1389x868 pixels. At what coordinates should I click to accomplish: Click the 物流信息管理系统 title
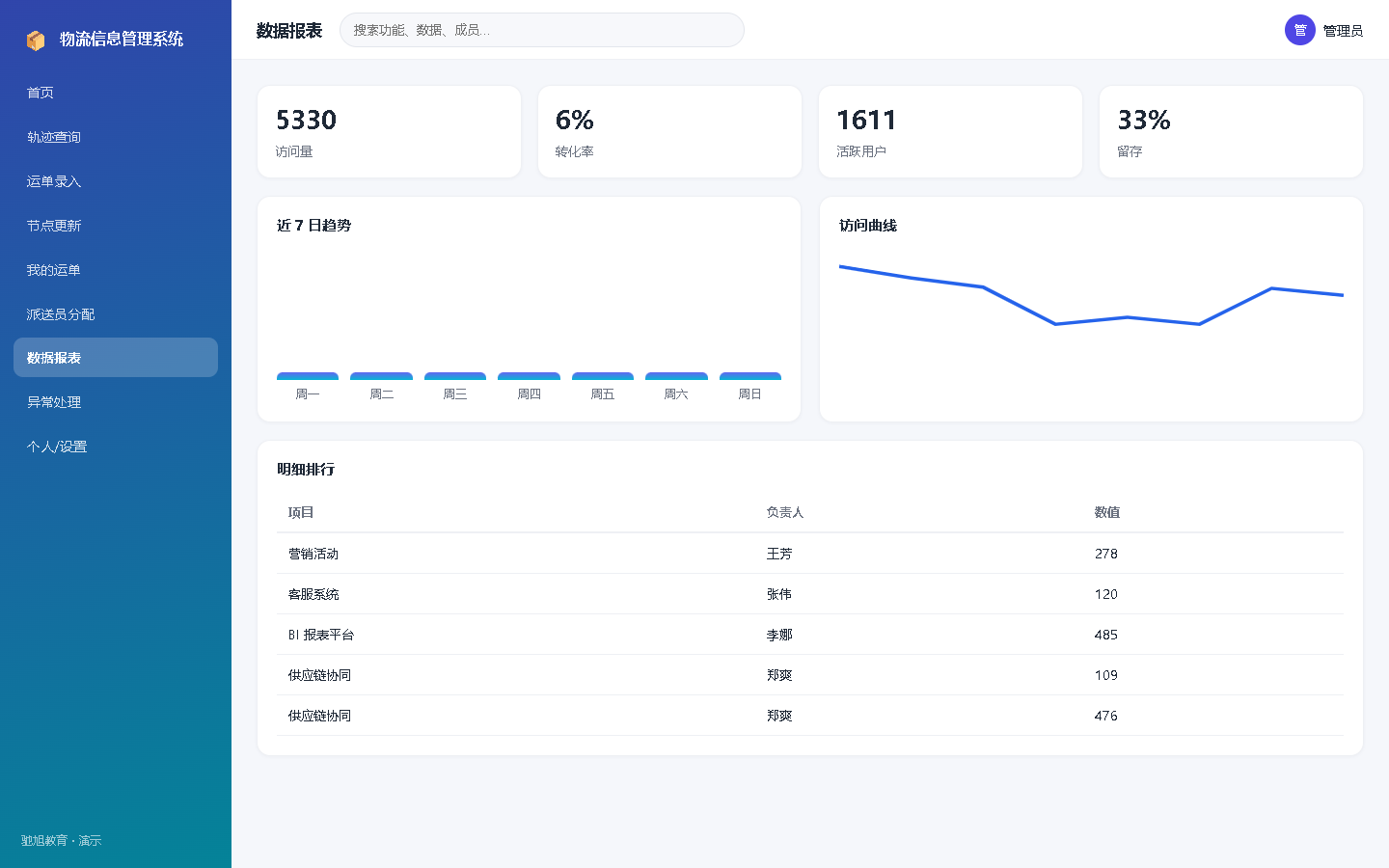click(122, 40)
